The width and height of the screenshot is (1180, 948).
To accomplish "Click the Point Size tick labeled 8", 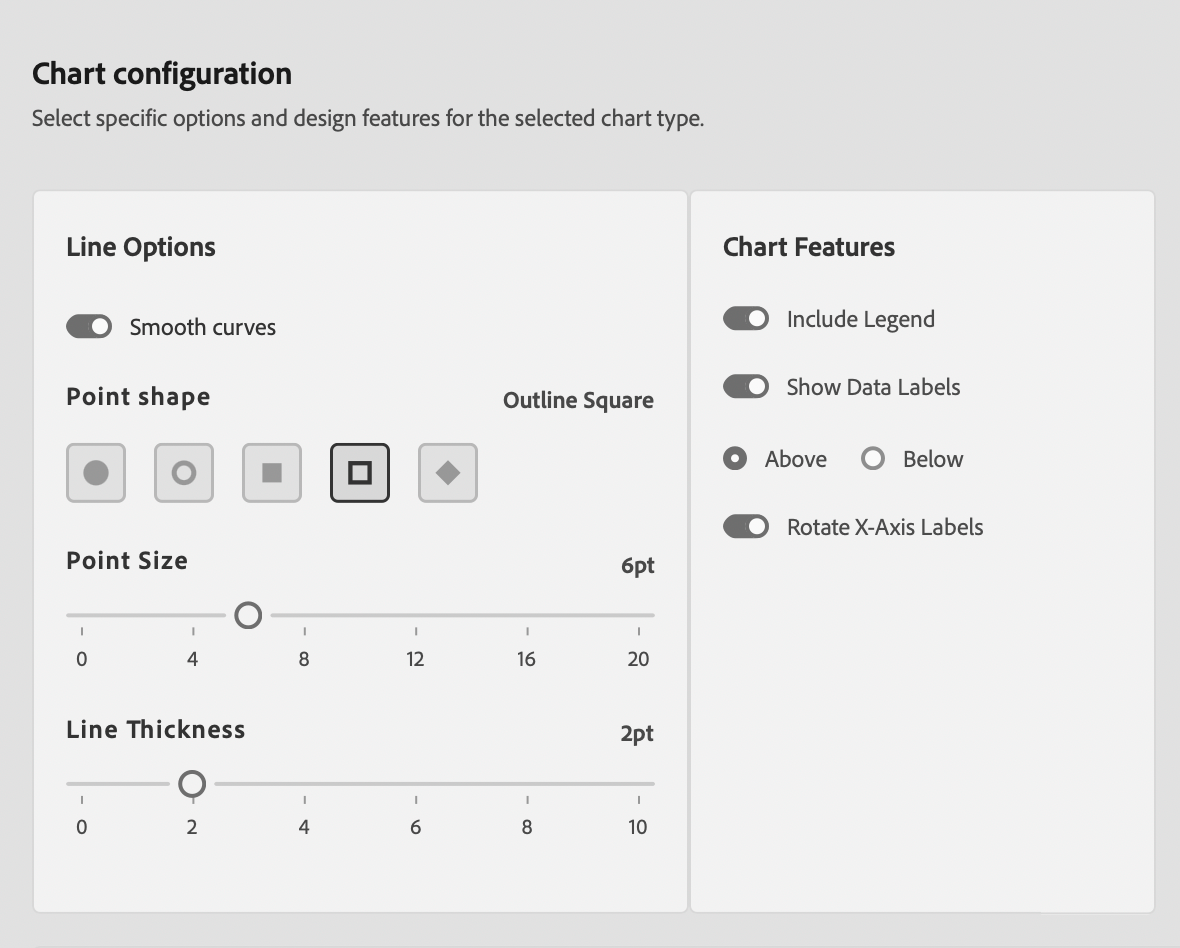I will point(304,659).
